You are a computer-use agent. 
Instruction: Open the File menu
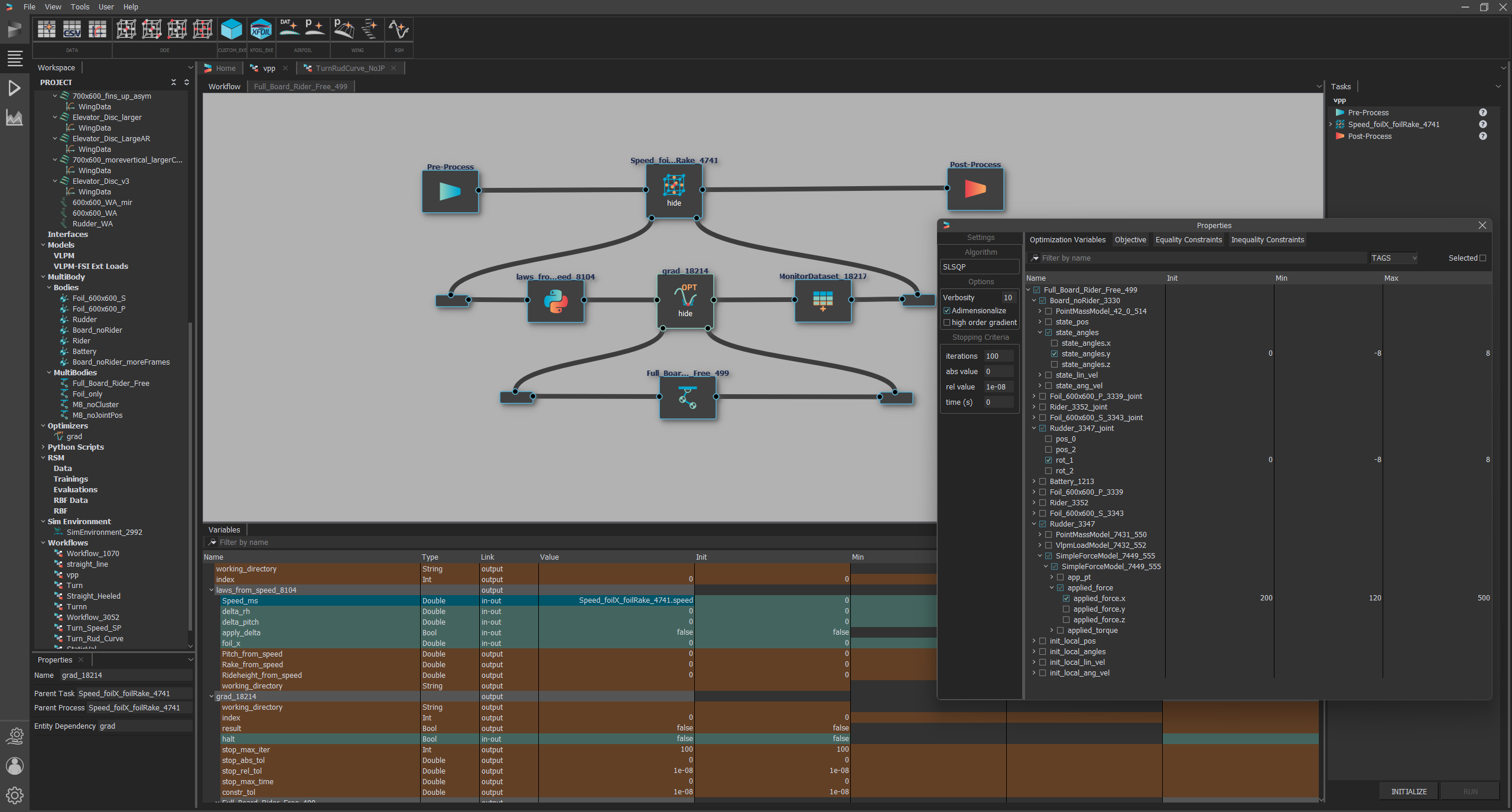(30, 7)
